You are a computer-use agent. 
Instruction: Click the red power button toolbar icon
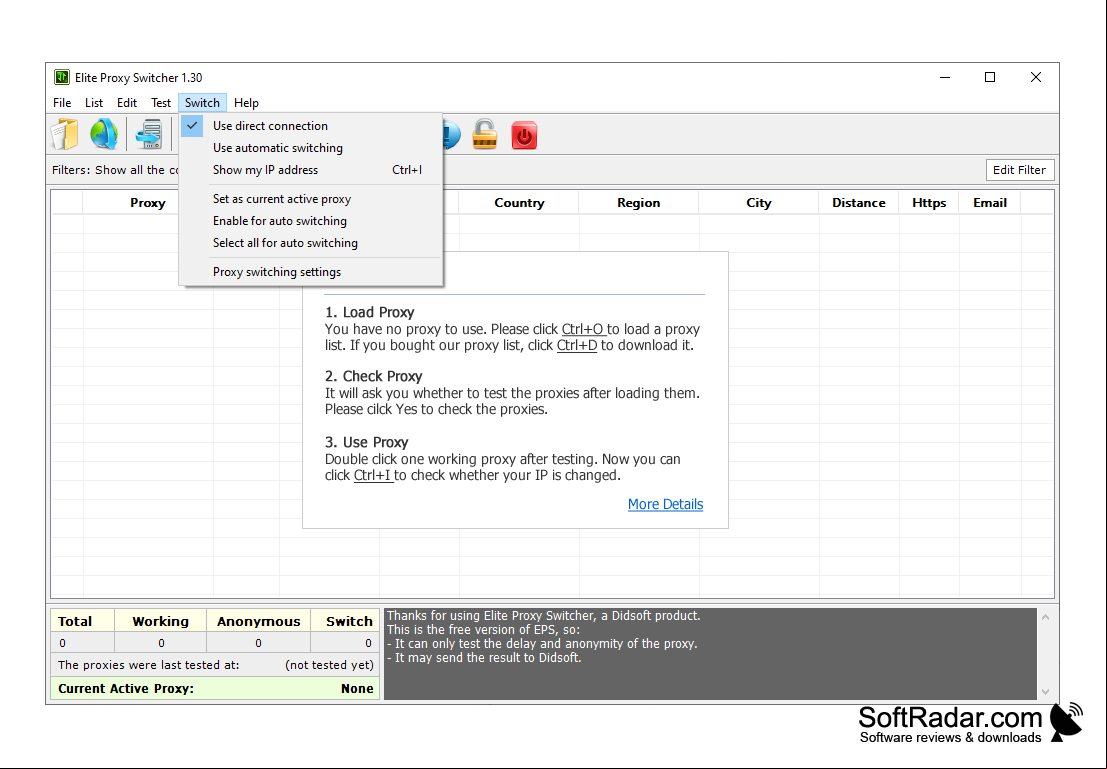tap(524, 135)
